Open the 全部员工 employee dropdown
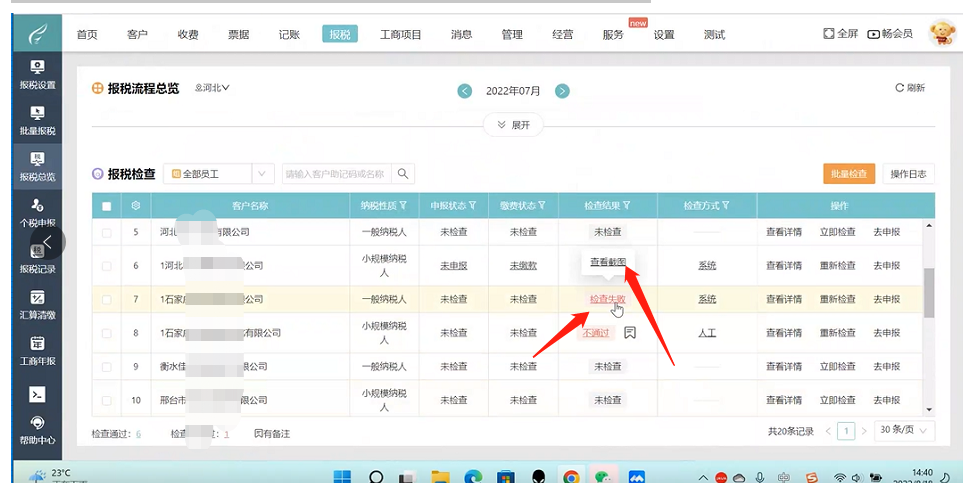 click(219, 174)
